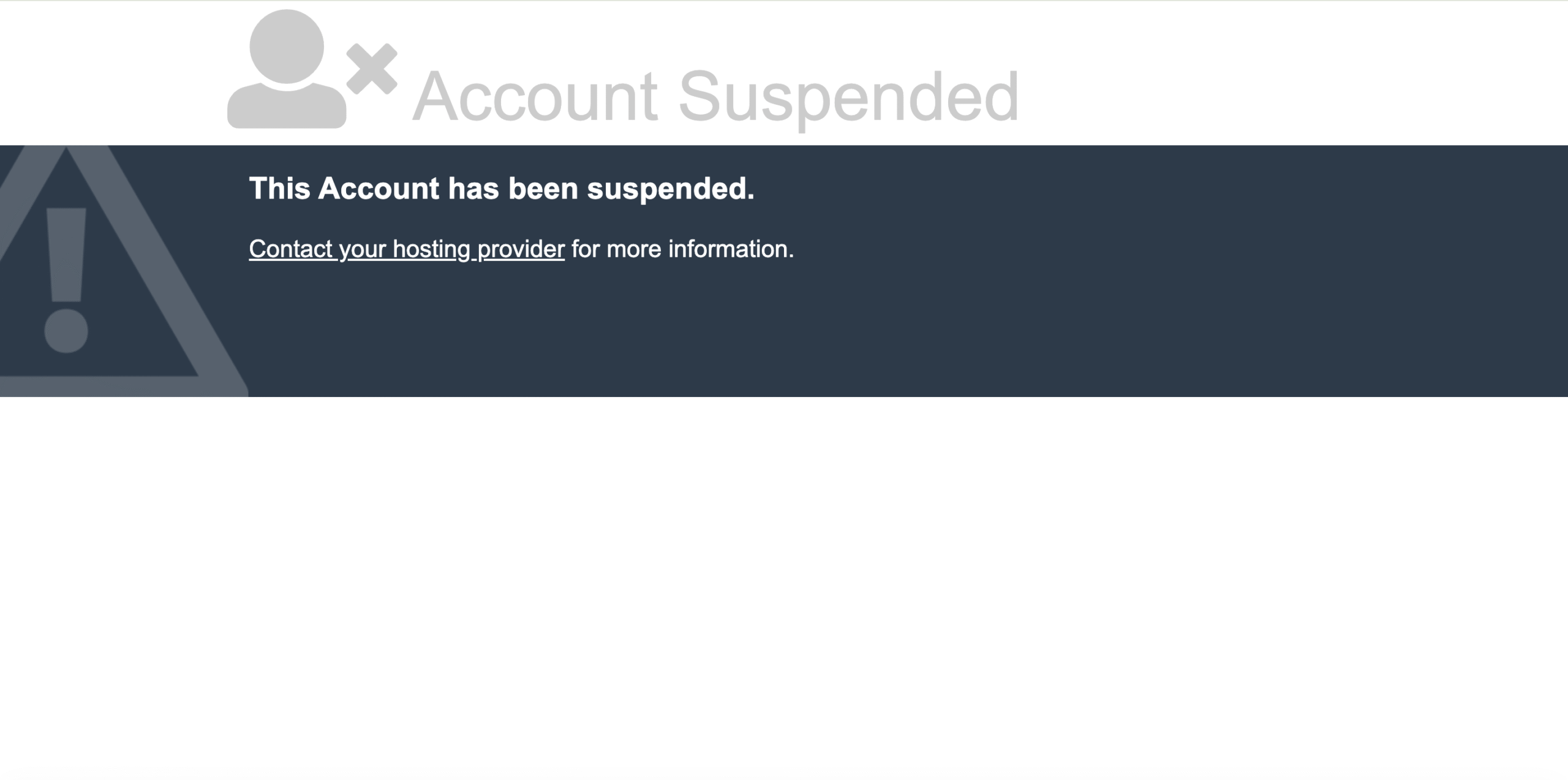Click the bold word 'This' in the banner
Image resolution: width=1568 pixels, height=780 pixels.
pyautogui.click(x=279, y=188)
